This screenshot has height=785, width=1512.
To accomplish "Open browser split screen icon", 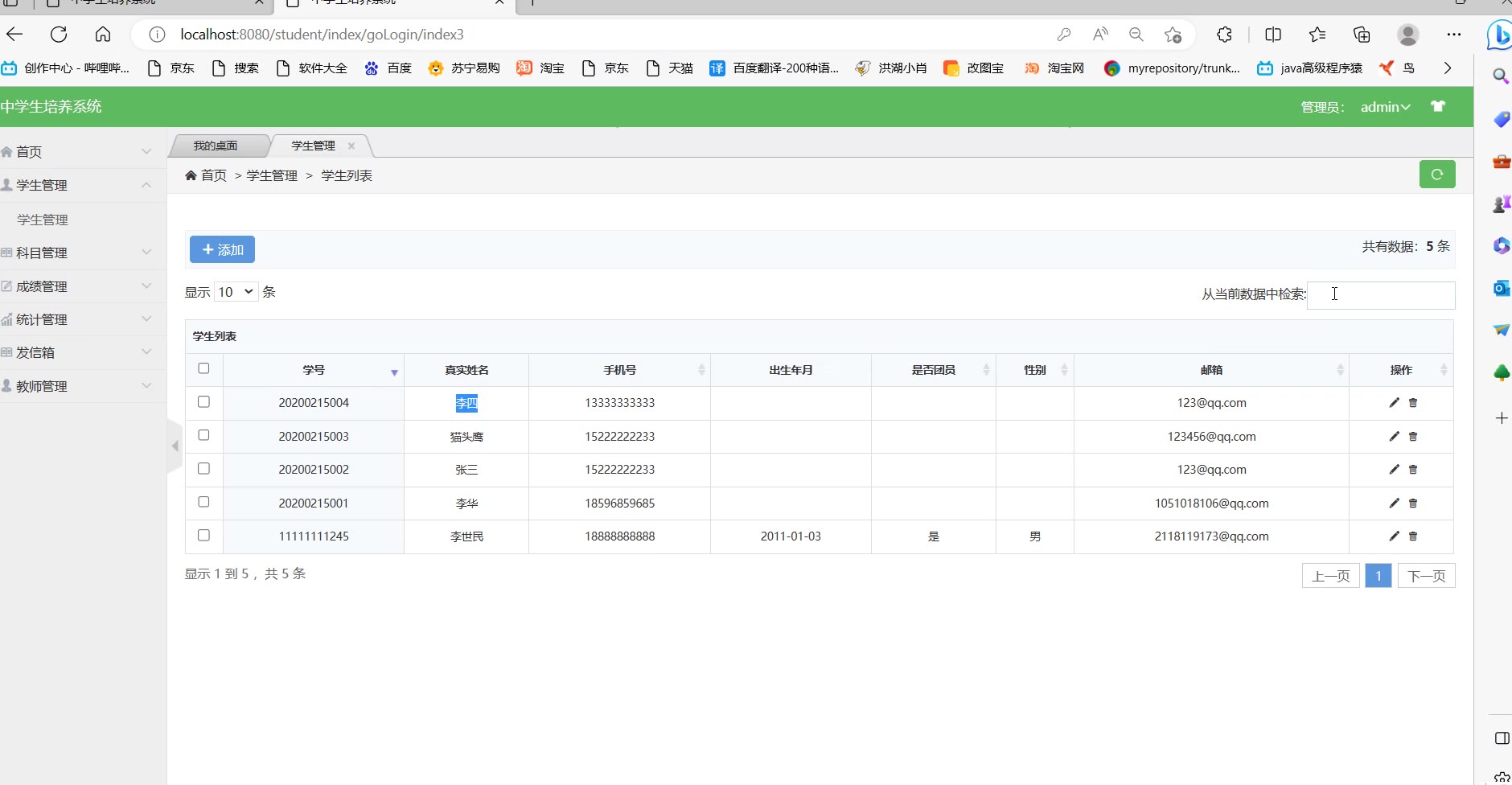I will pyautogui.click(x=1273, y=35).
